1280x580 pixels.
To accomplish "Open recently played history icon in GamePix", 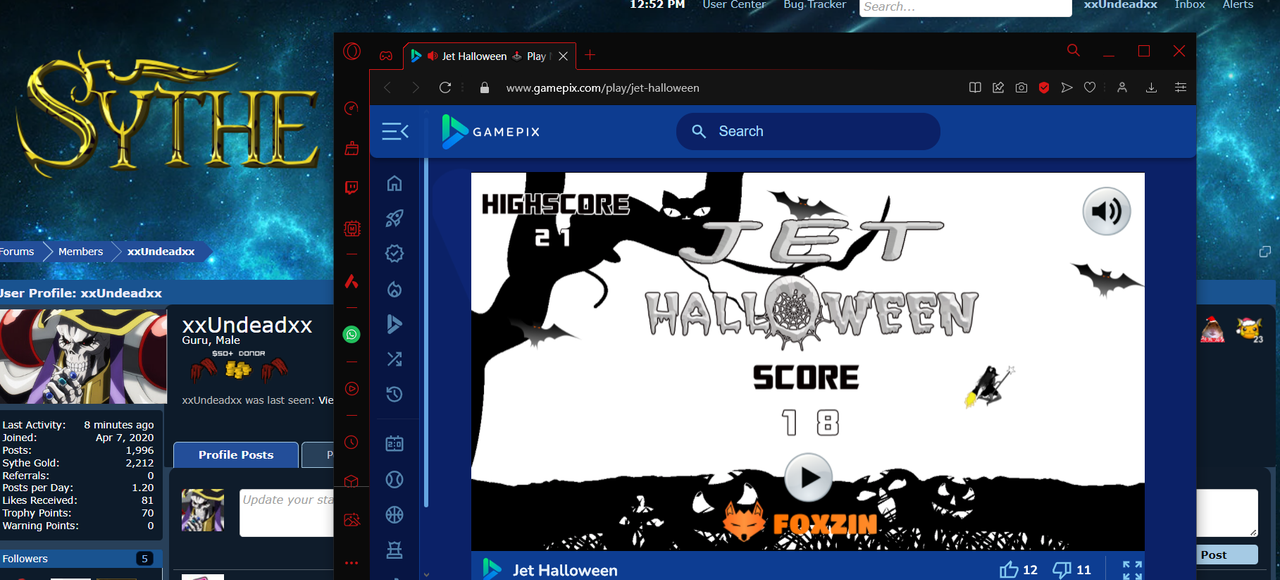I will click(395, 394).
